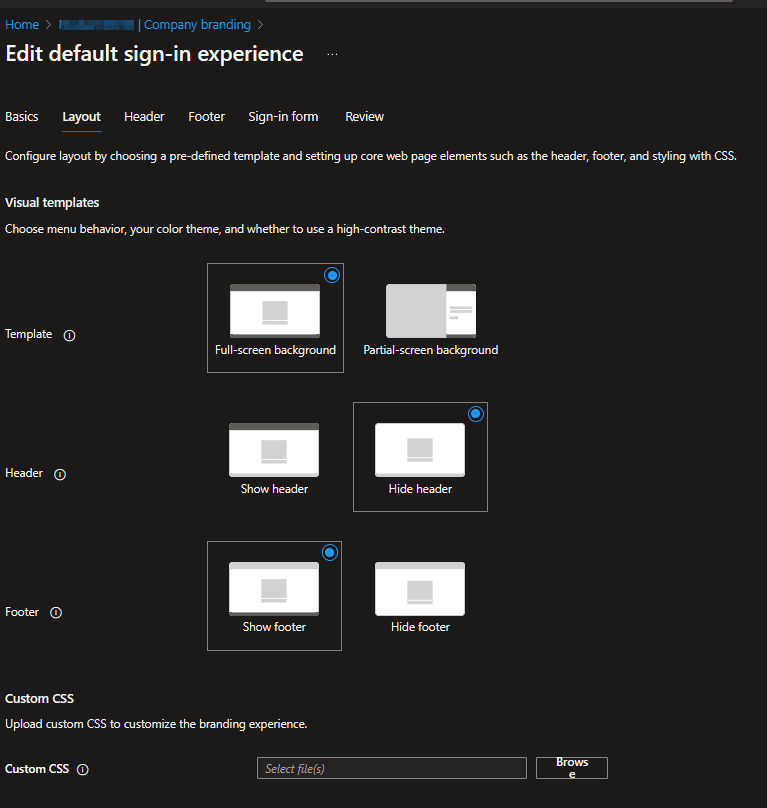767x808 pixels.
Task: Click the Template info icon
Action: (69, 335)
